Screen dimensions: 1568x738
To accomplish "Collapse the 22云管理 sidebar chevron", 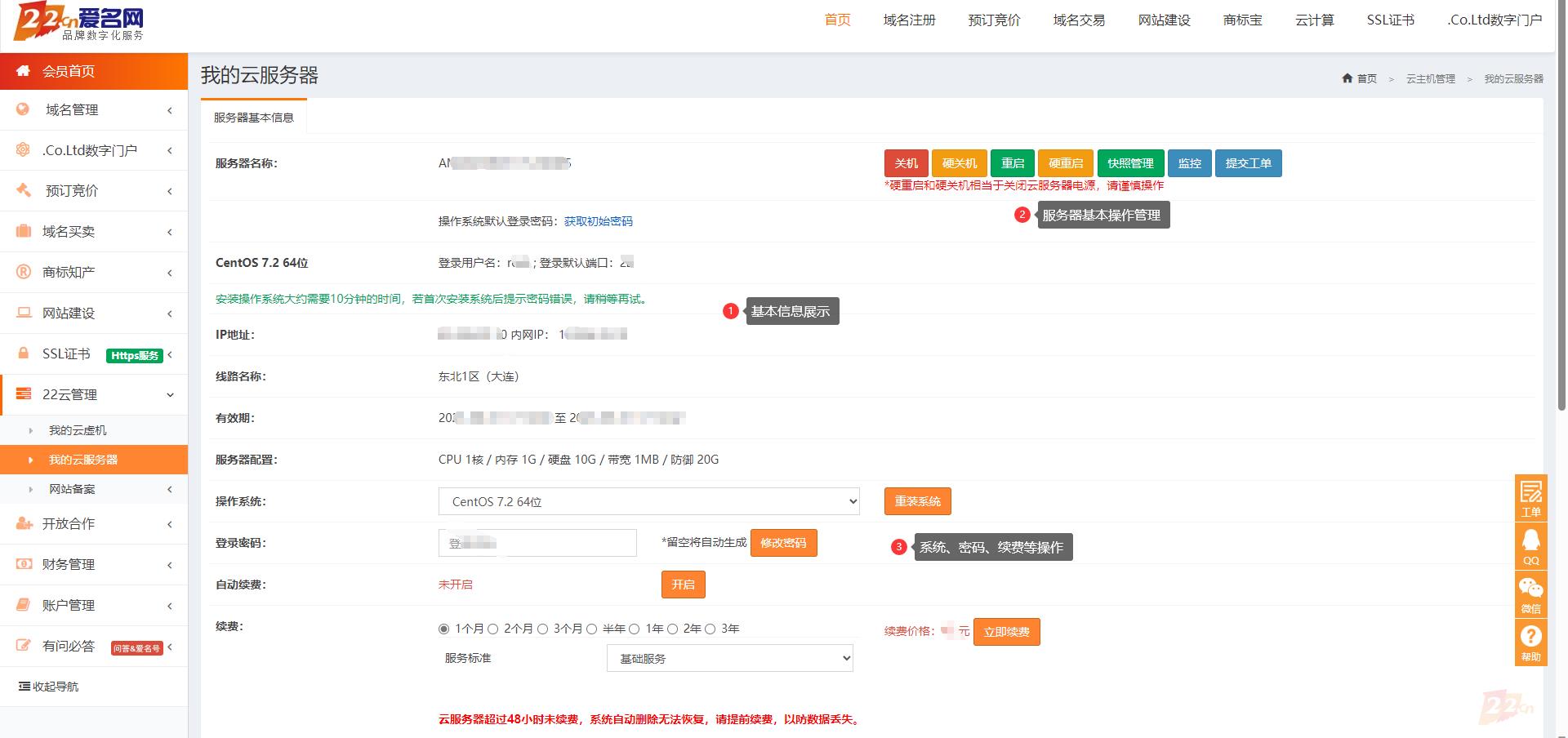I will (170, 395).
